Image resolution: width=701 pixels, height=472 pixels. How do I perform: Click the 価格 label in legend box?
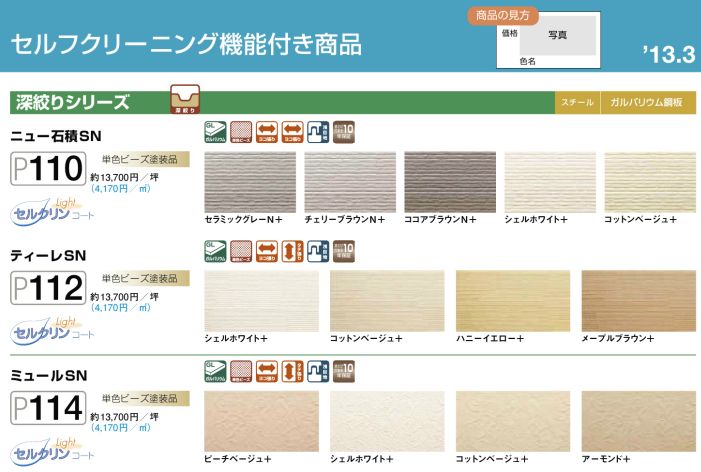(x=509, y=33)
